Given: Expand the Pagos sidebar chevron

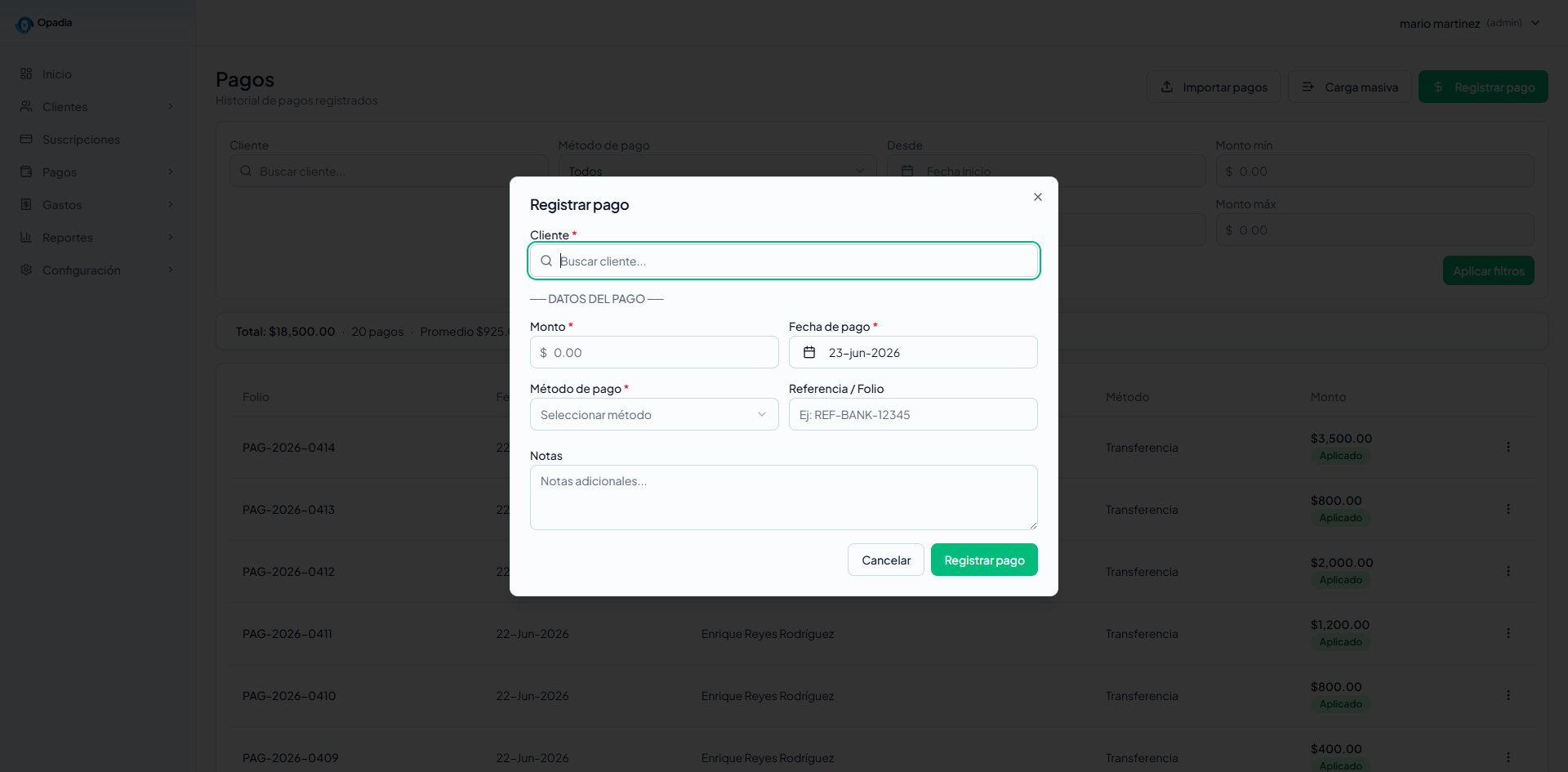Looking at the screenshot, I should click(171, 172).
